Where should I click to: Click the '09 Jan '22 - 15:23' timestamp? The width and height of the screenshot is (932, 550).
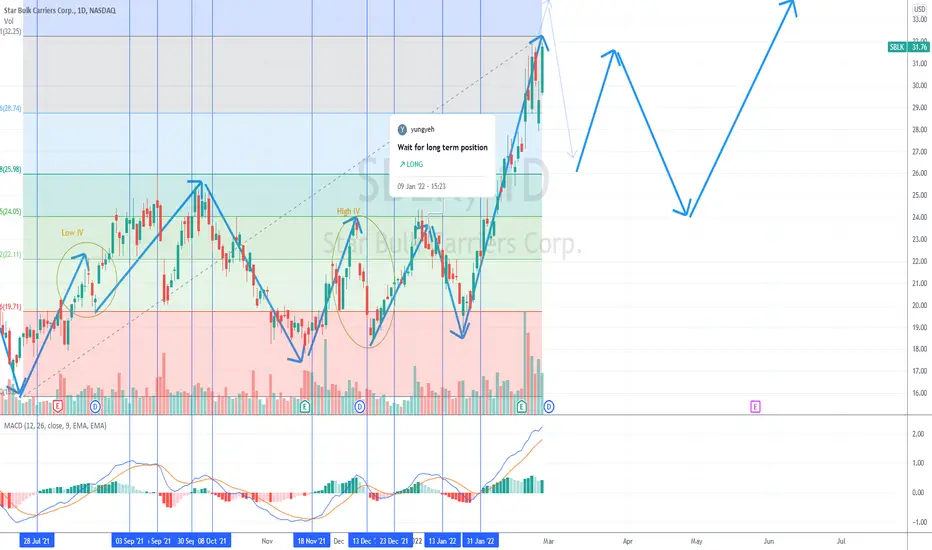(421, 186)
